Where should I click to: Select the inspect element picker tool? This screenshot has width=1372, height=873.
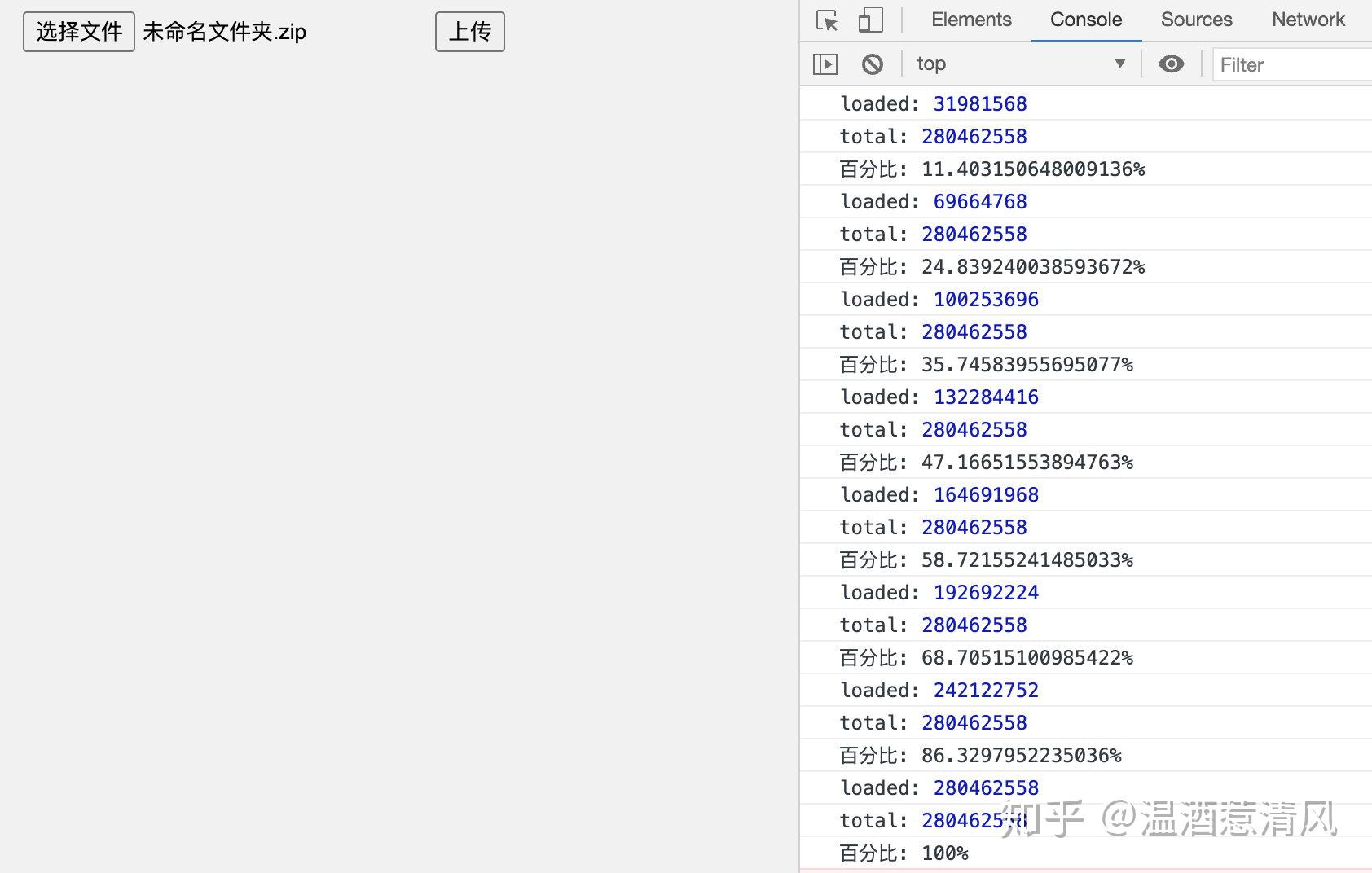828,20
